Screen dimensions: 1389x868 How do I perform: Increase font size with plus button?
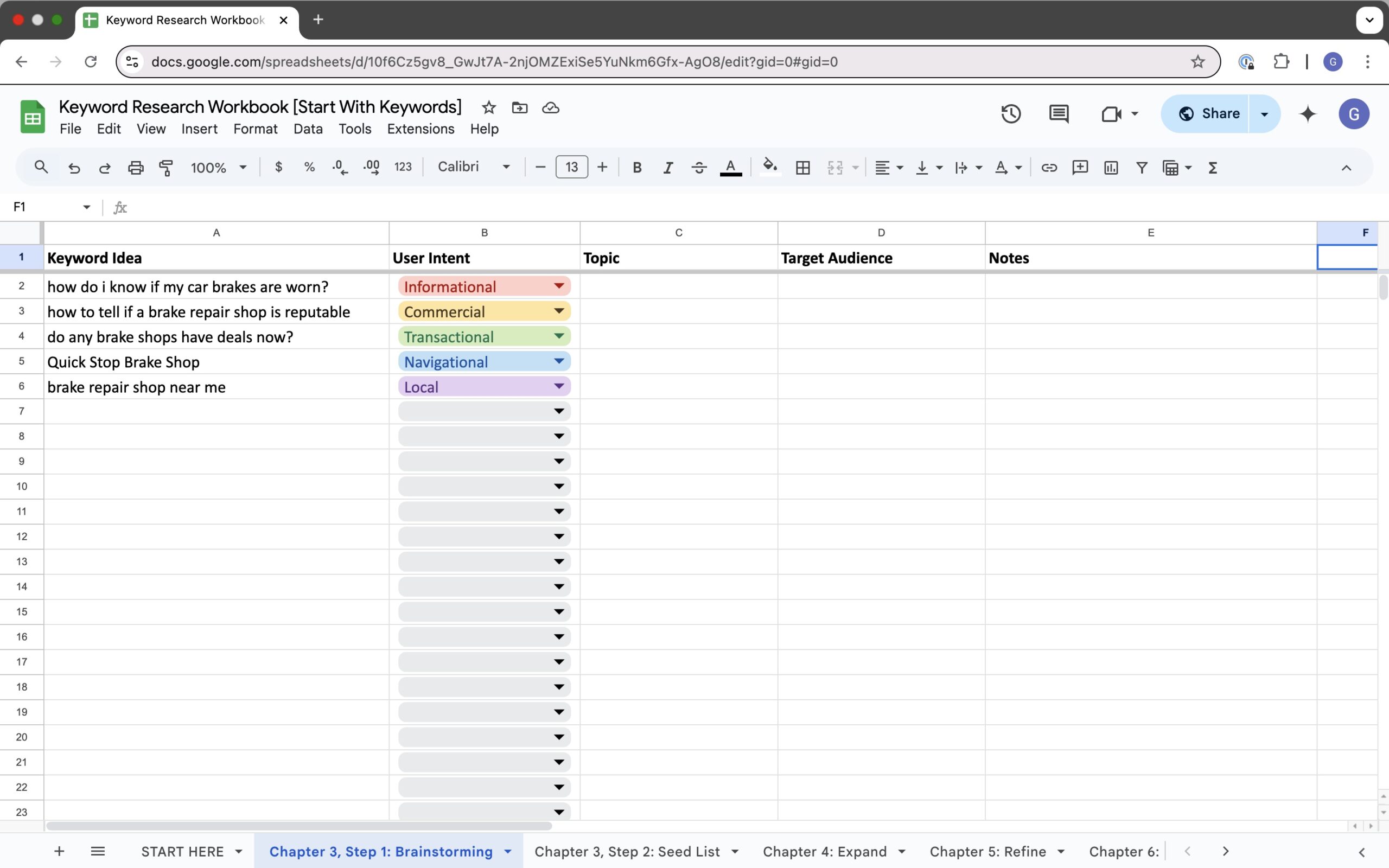pos(602,167)
